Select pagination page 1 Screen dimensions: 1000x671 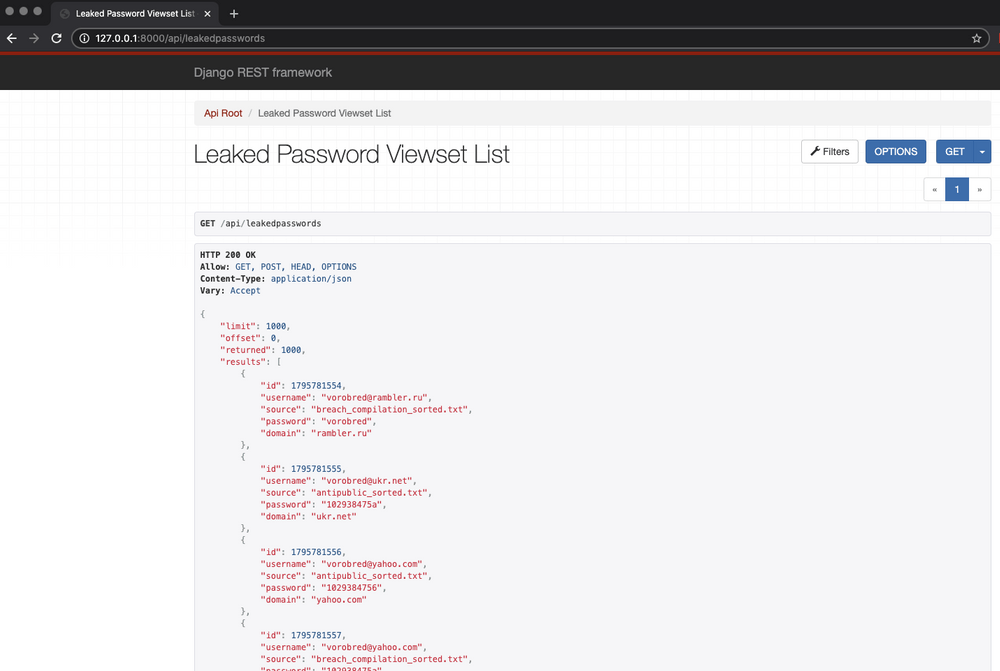coord(956,189)
